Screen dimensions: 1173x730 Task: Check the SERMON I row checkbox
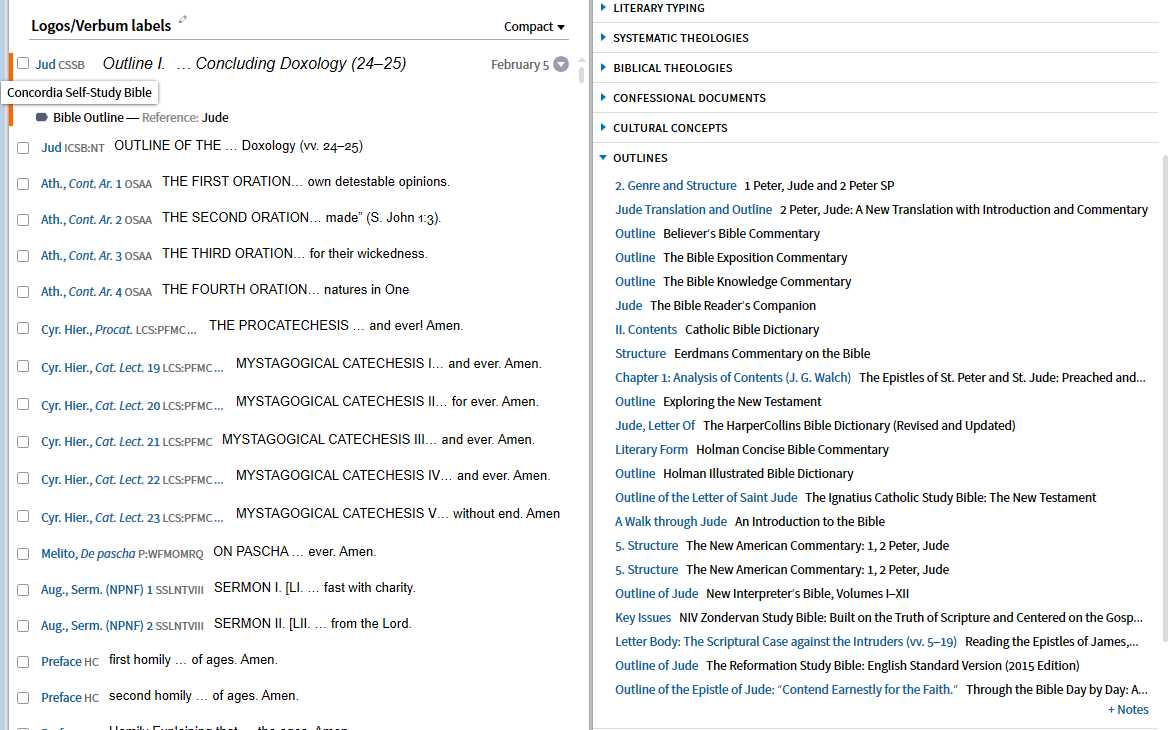point(23,590)
